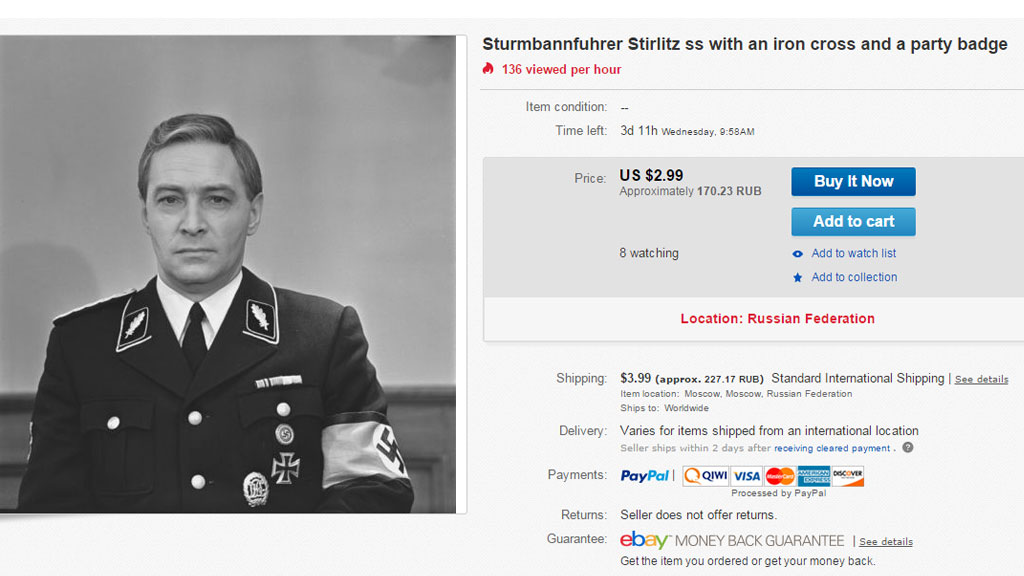Open the Add to collection link
The height and width of the screenshot is (576, 1024).
click(854, 278)
